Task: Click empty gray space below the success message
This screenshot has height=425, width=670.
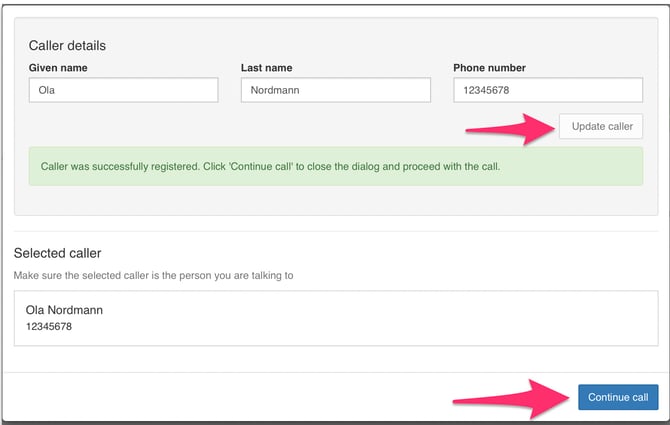Action: (335, 200)
